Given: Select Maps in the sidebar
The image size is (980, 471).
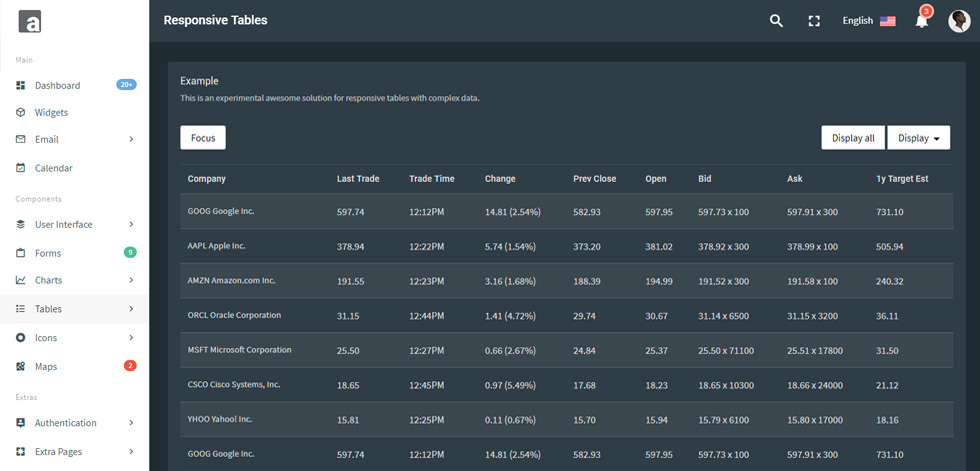Looking at the screenshot, I should [x=46, y=366].
